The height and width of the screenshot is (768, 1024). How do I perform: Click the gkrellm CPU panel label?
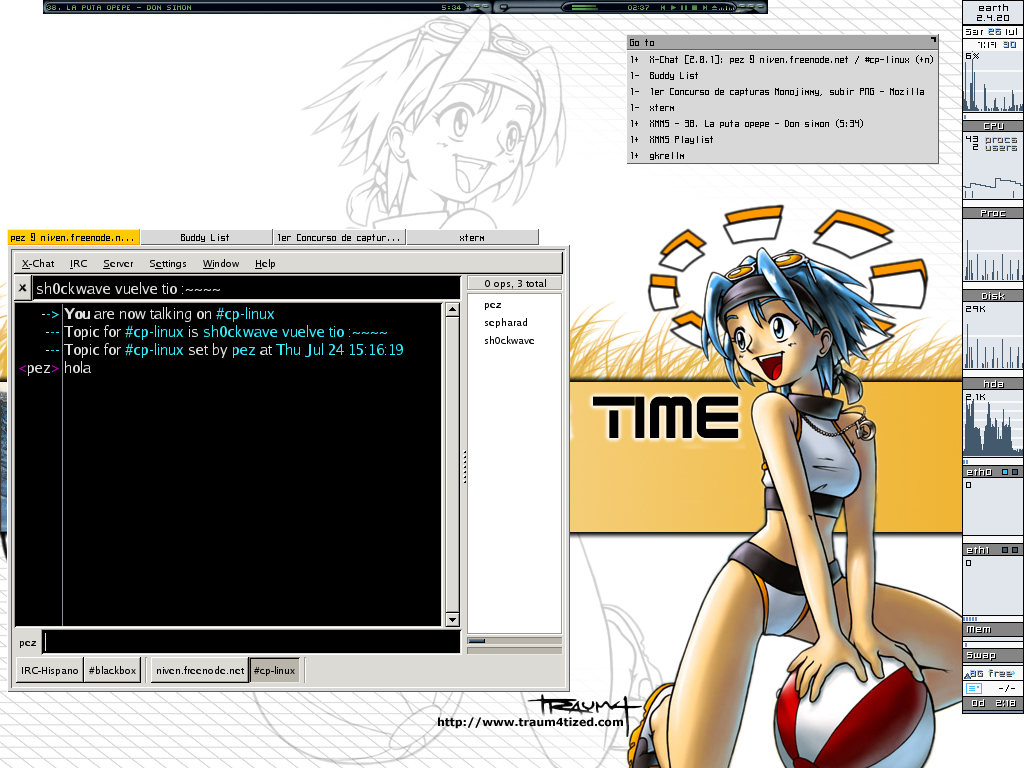[993, 125]
